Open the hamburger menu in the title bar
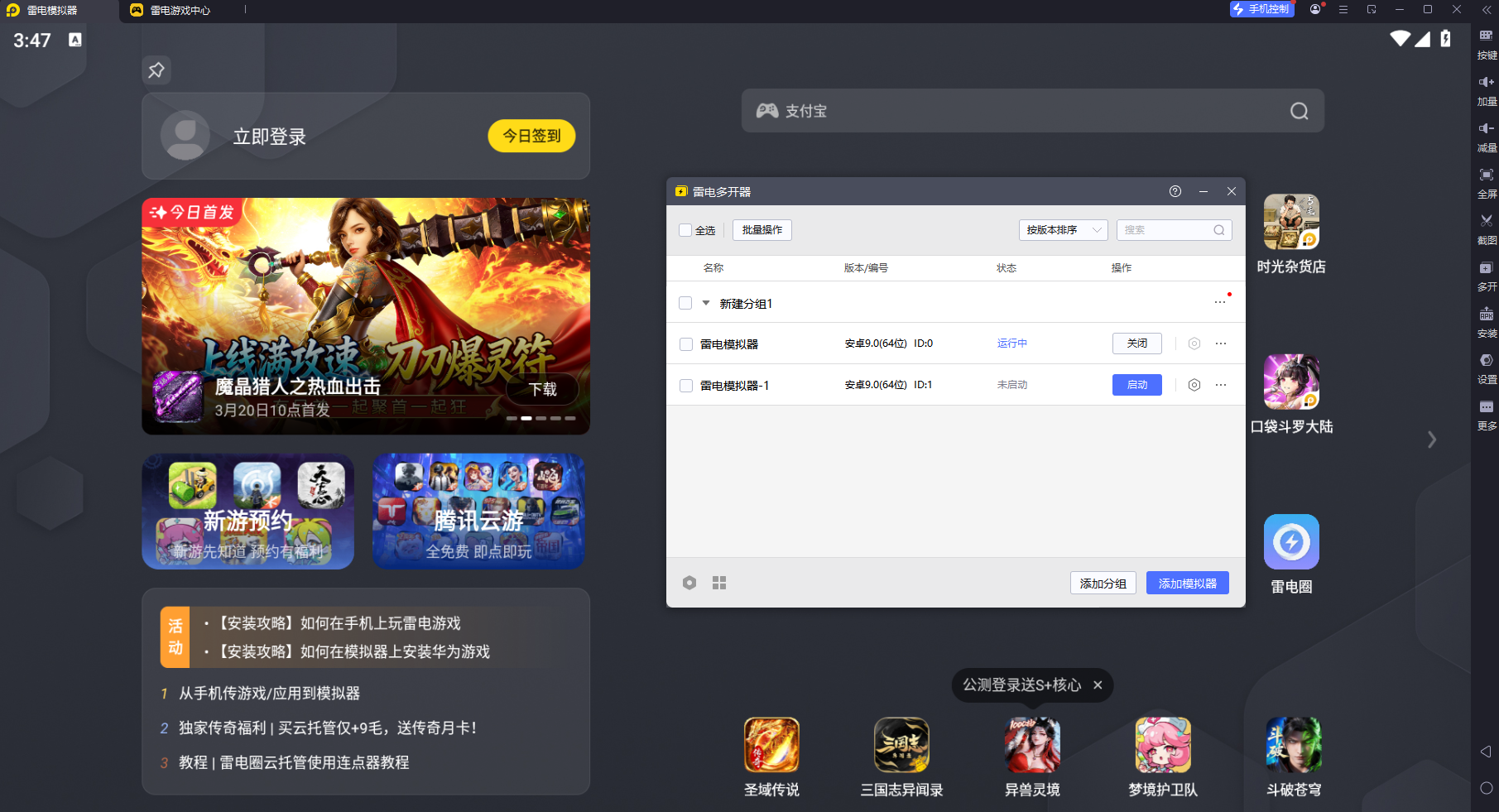 click(x=1343, y=9)
